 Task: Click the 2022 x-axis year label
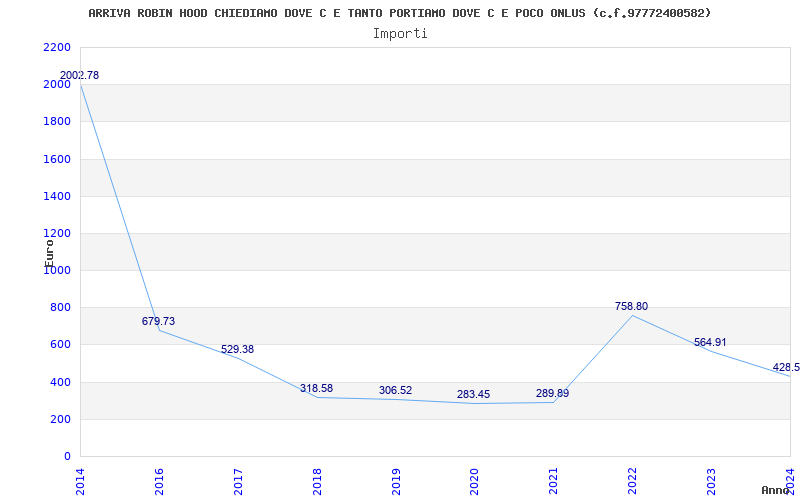[633, 481]
